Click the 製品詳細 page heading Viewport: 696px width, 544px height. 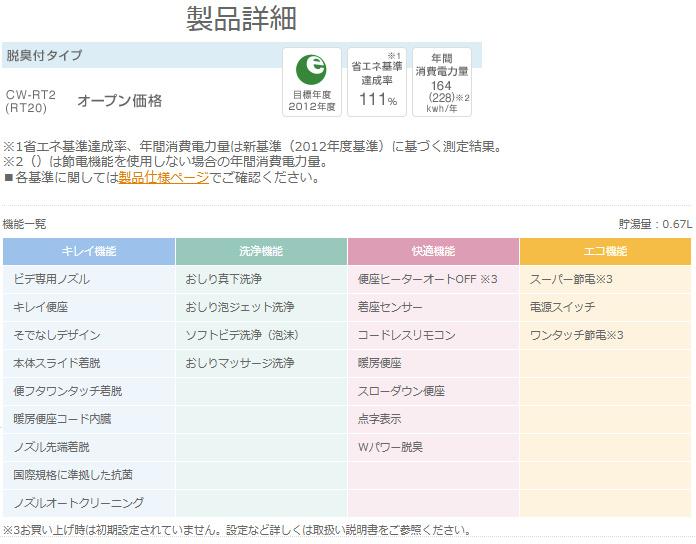tap(241, 19)
